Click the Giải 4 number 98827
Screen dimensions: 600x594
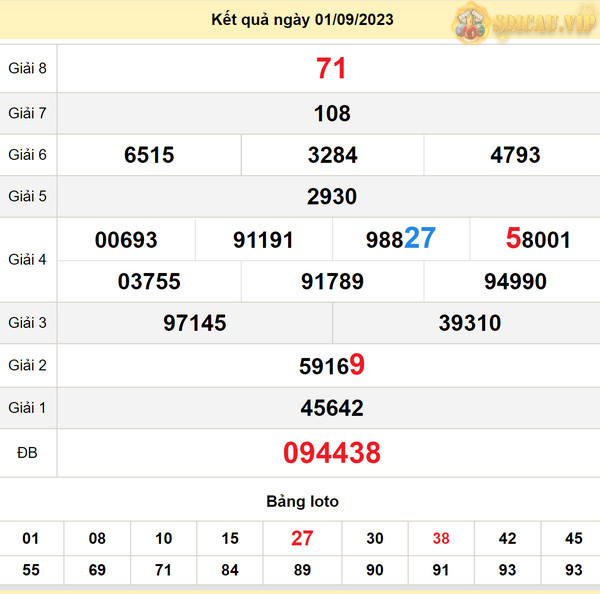click(x=400, y=239)
